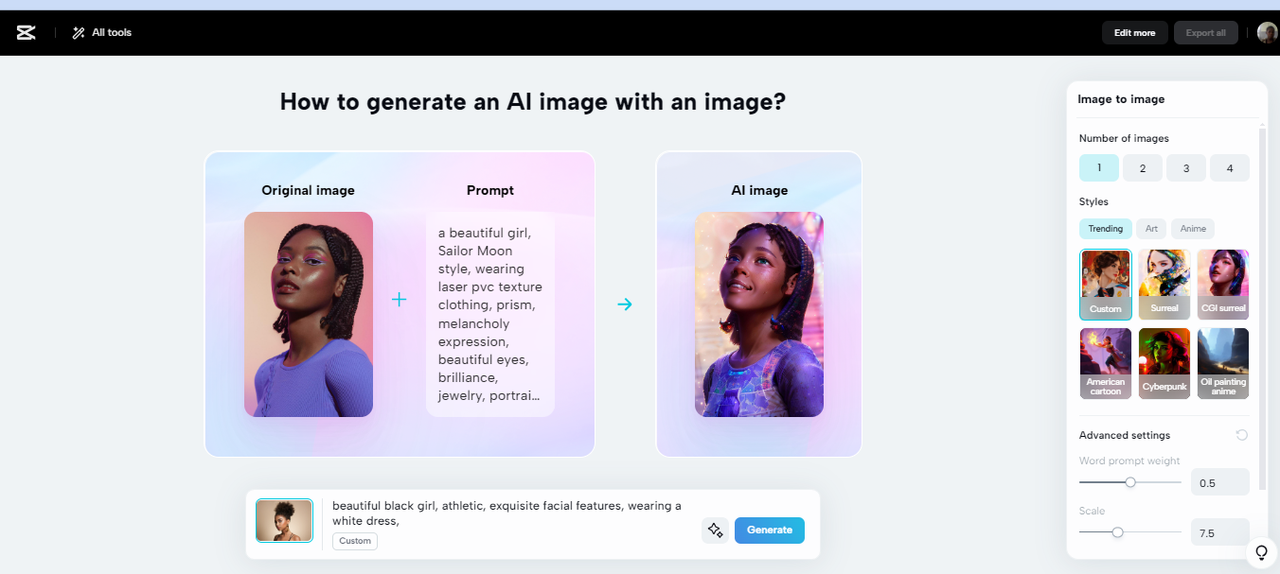1280x574 pixels.
Task: Set number of images to 3
Action: 1186,168
